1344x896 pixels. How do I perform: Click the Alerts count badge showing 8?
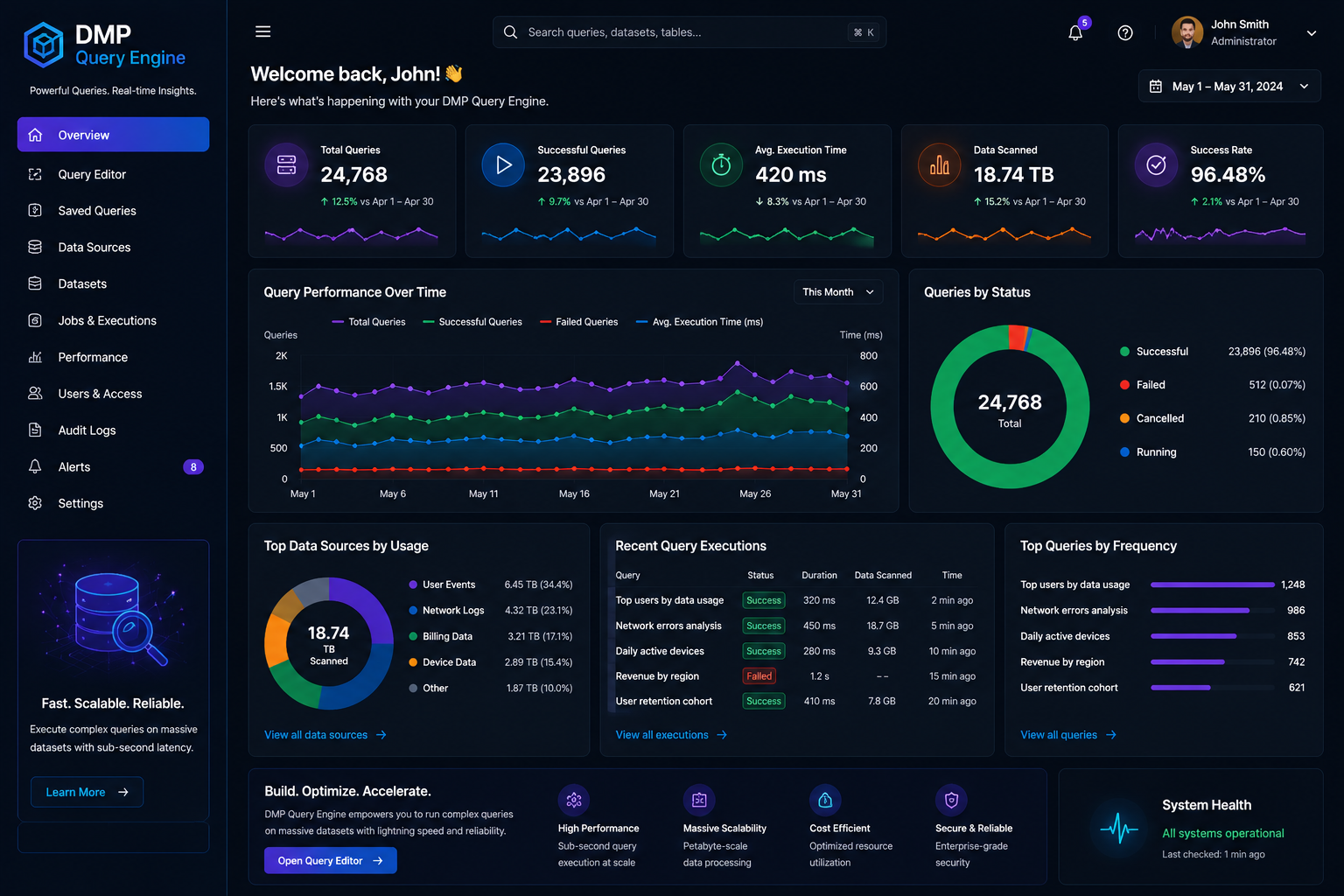193,467
